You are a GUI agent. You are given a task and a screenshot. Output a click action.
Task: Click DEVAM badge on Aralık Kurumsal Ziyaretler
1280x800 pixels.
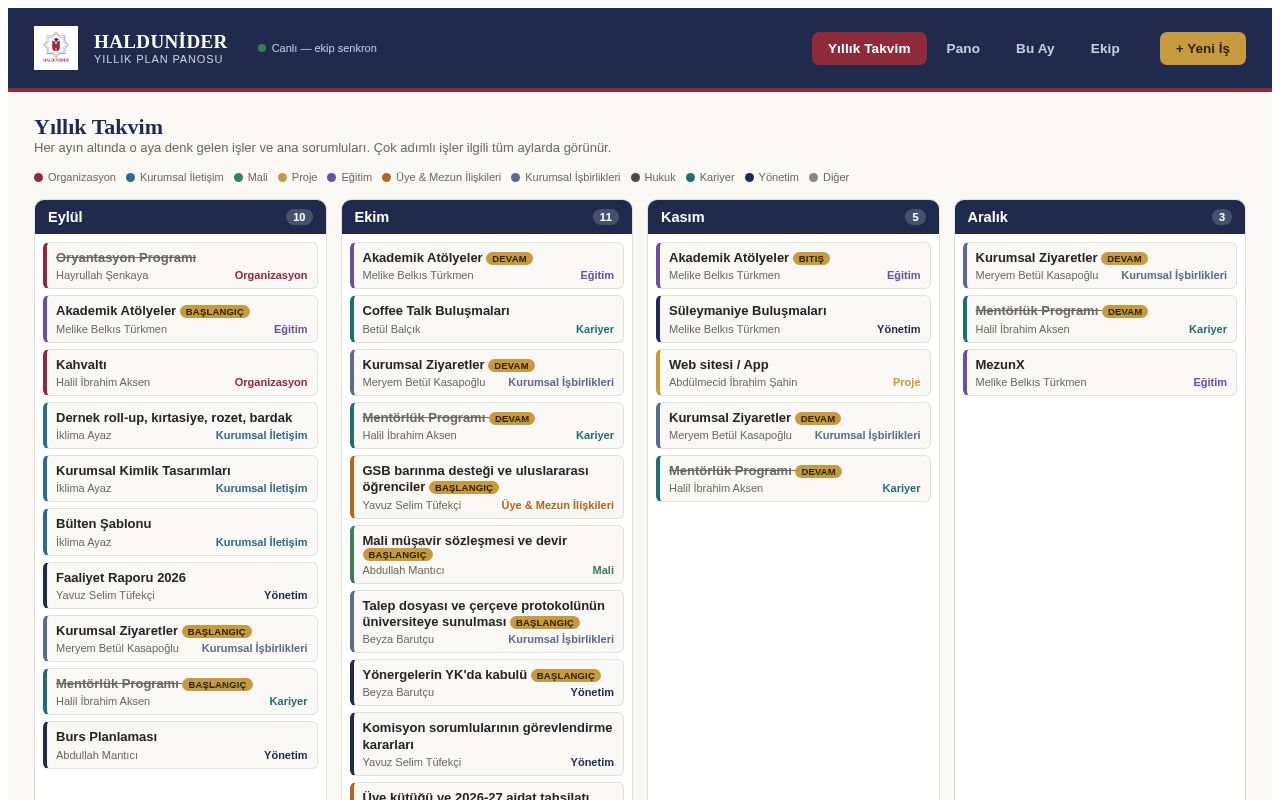1124,258
